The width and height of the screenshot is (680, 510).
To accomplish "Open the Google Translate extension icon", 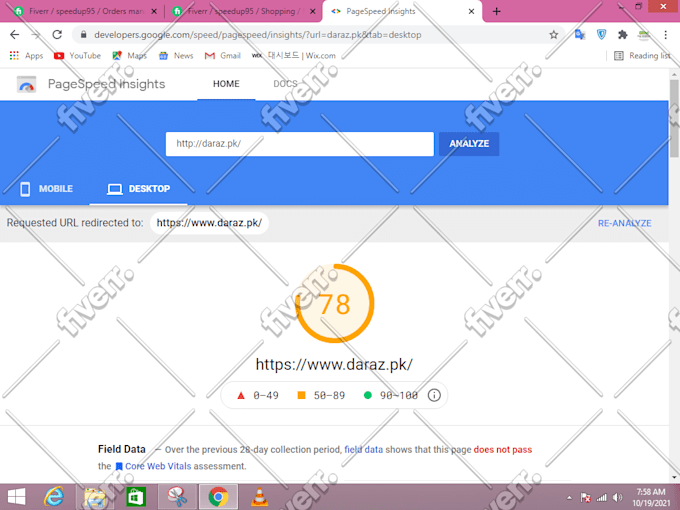I will tap(579, 34).
